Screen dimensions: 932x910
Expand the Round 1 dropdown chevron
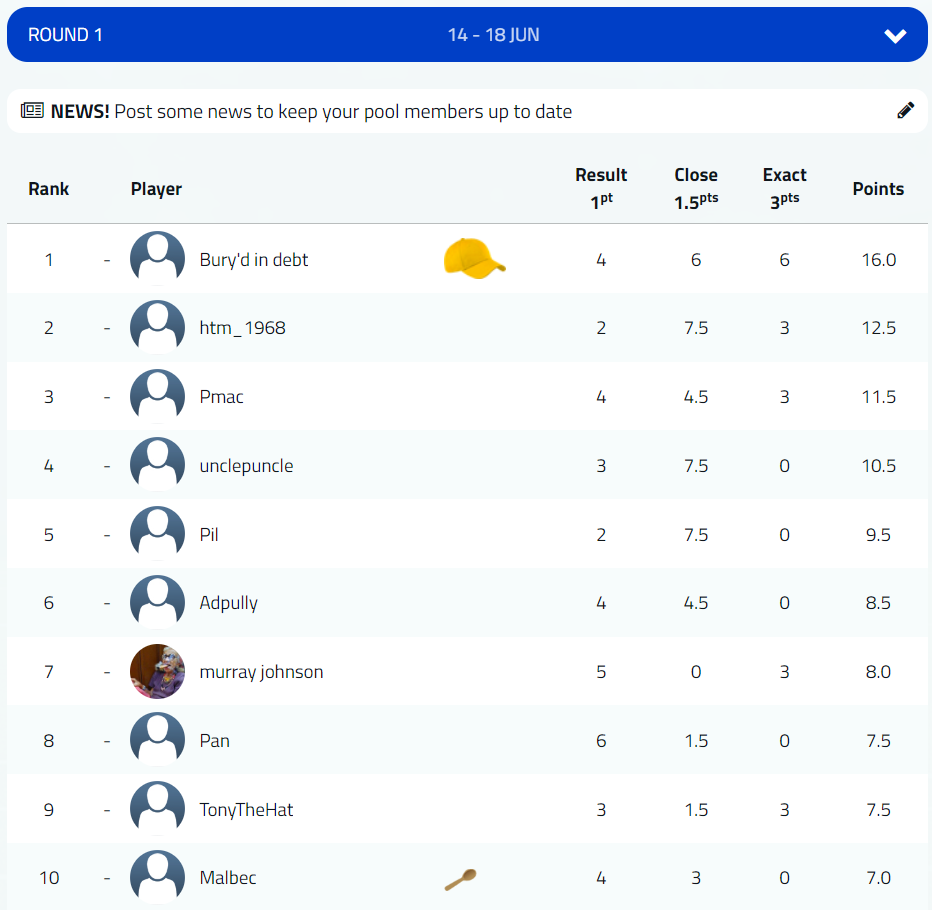(x=895, y=36)
